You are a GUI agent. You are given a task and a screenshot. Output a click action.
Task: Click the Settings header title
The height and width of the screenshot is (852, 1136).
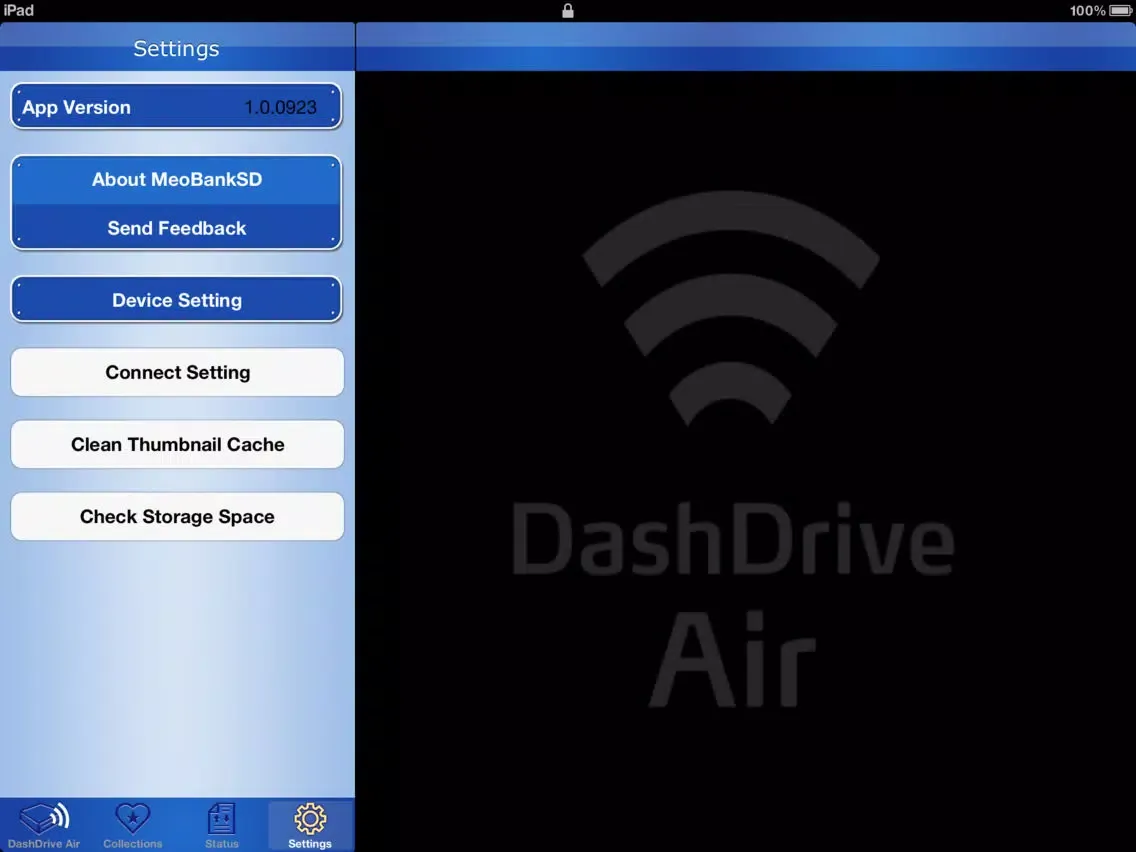click(176, 49)
